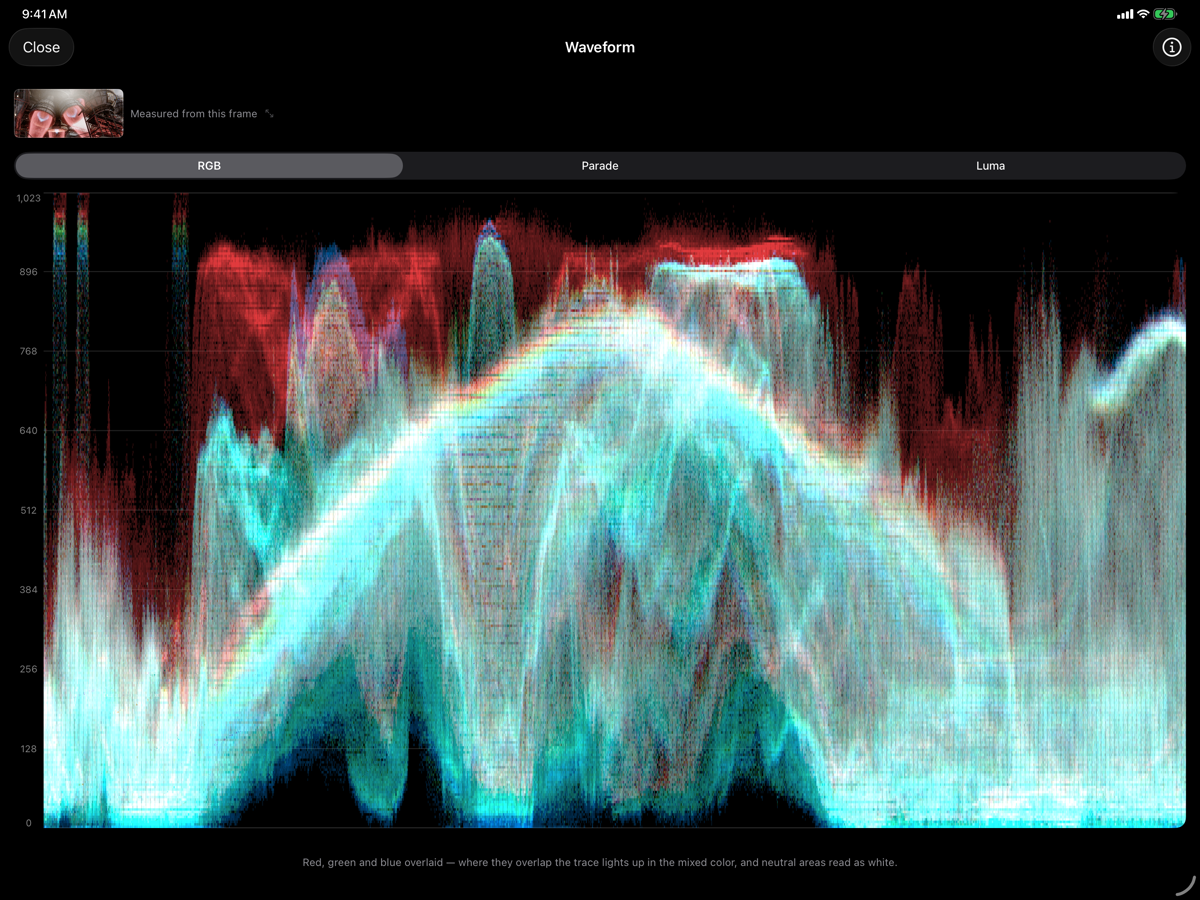Click the 640 axis label
The image size is (1200, 900).
pyautogui.click(x=27, y=431)
